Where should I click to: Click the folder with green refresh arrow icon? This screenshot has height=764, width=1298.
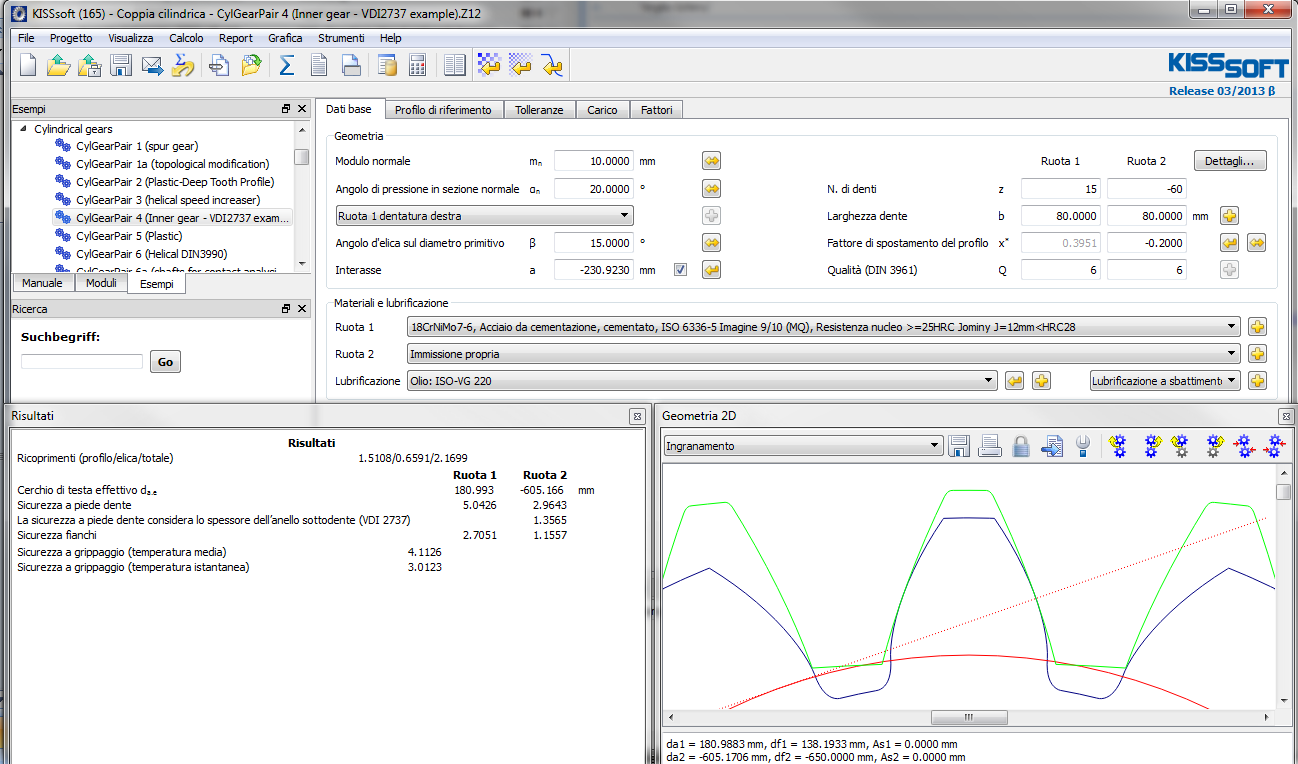tap(250, 66)
